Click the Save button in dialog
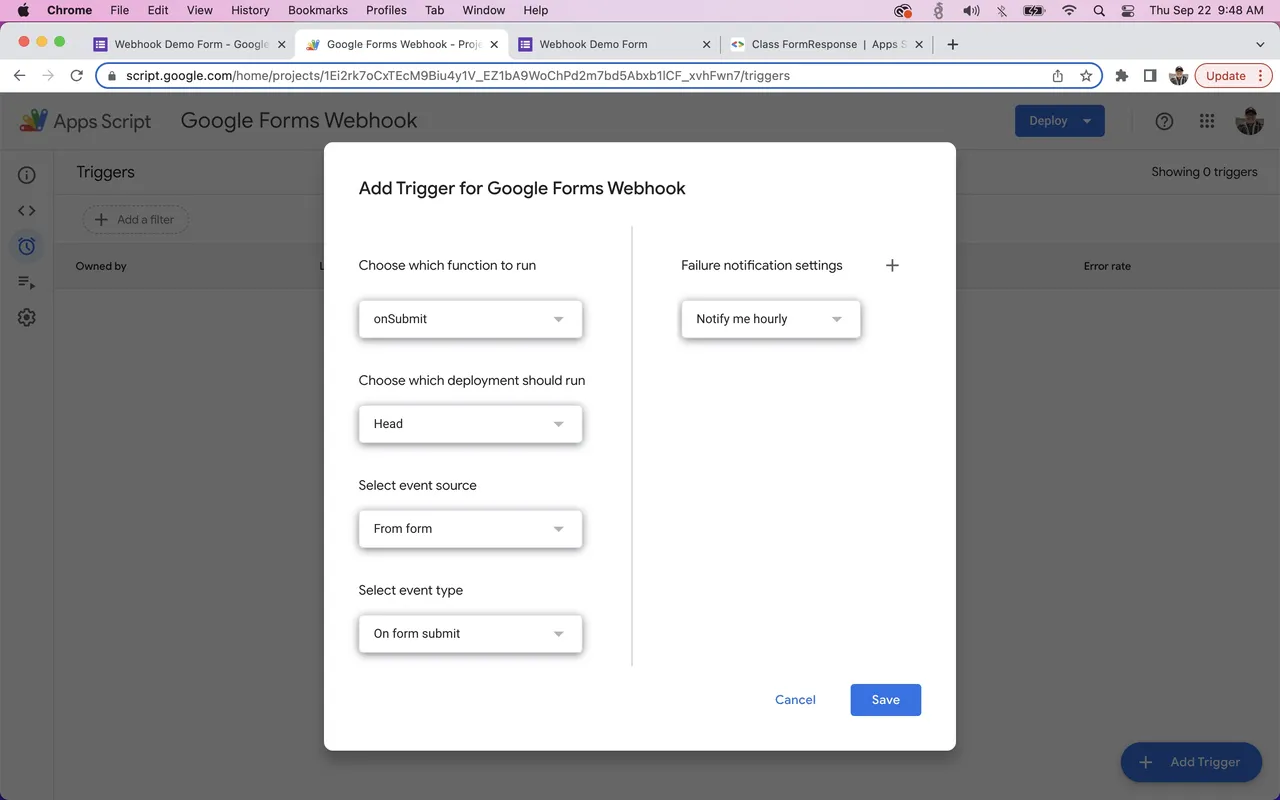The height and width of the screenshot is (800, 1280). [885, 700]
